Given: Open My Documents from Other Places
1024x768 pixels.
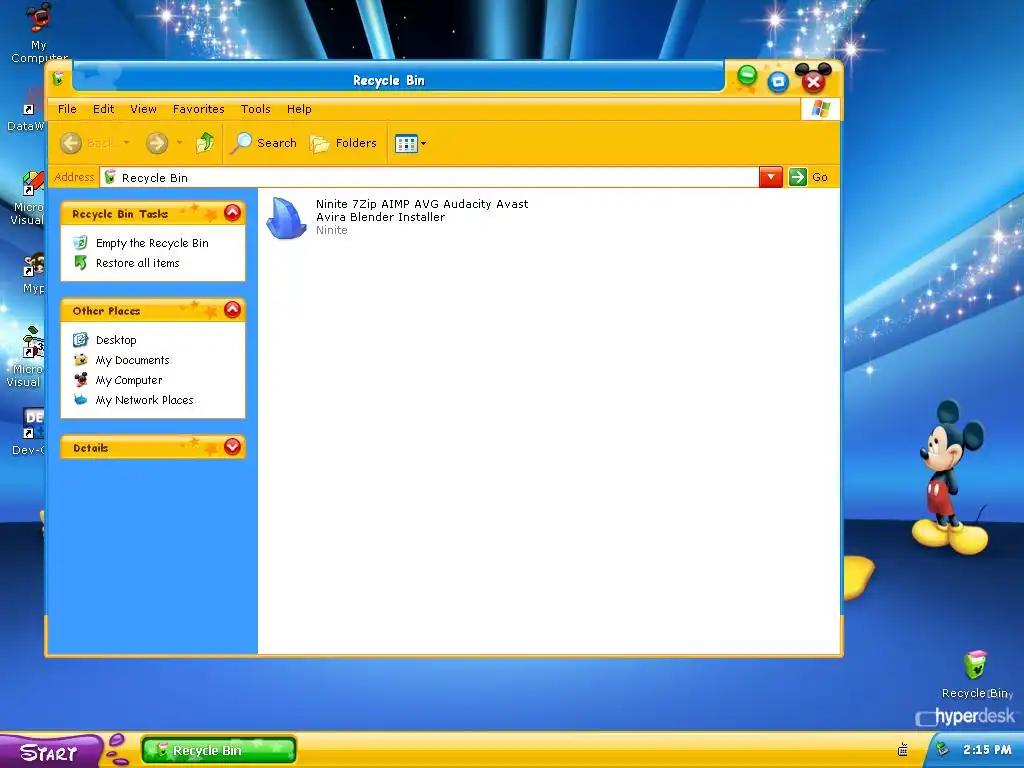Looking at the screenshot, I should pos(133,360).
